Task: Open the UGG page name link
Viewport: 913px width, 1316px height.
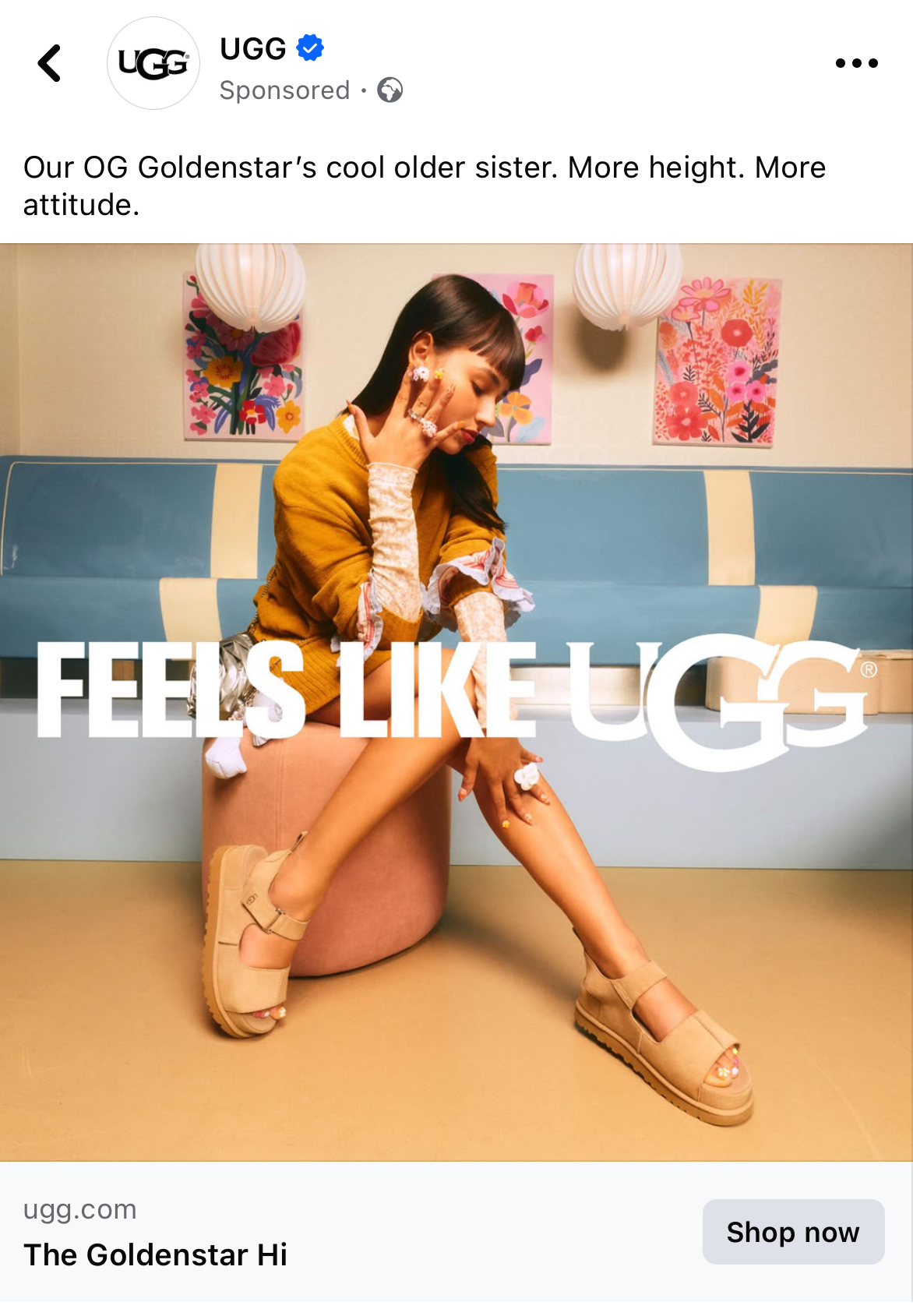Action: pyautogui.click(x=253, y=48)
